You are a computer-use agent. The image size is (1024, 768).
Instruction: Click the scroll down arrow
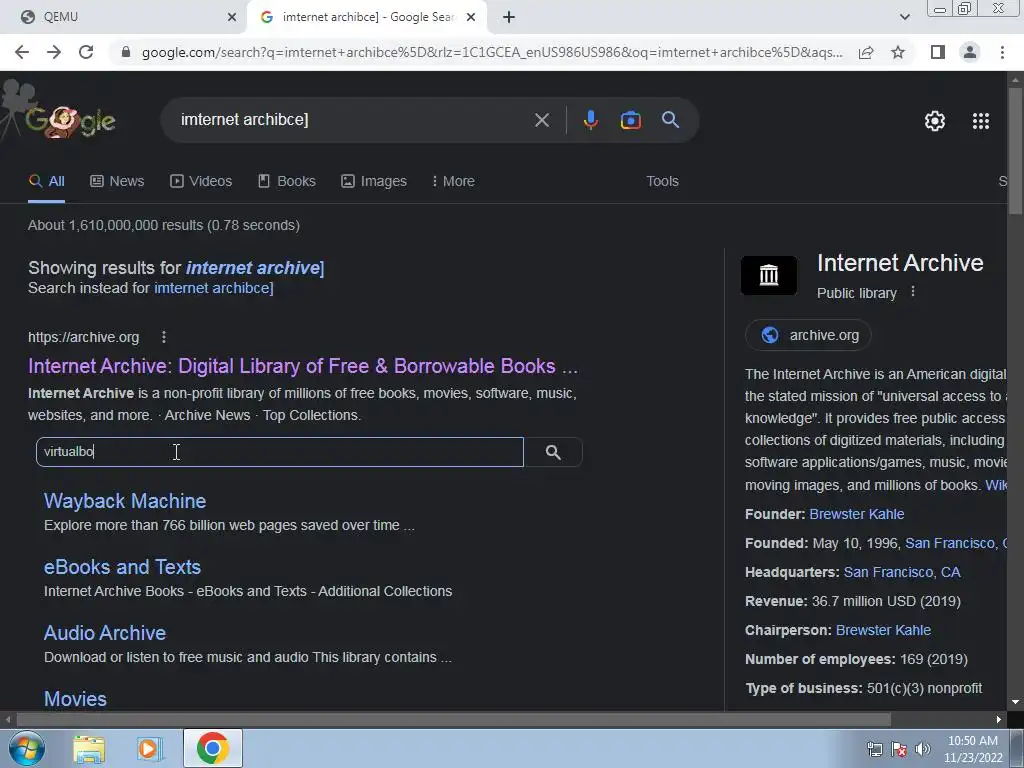(x=1016, y=703)
